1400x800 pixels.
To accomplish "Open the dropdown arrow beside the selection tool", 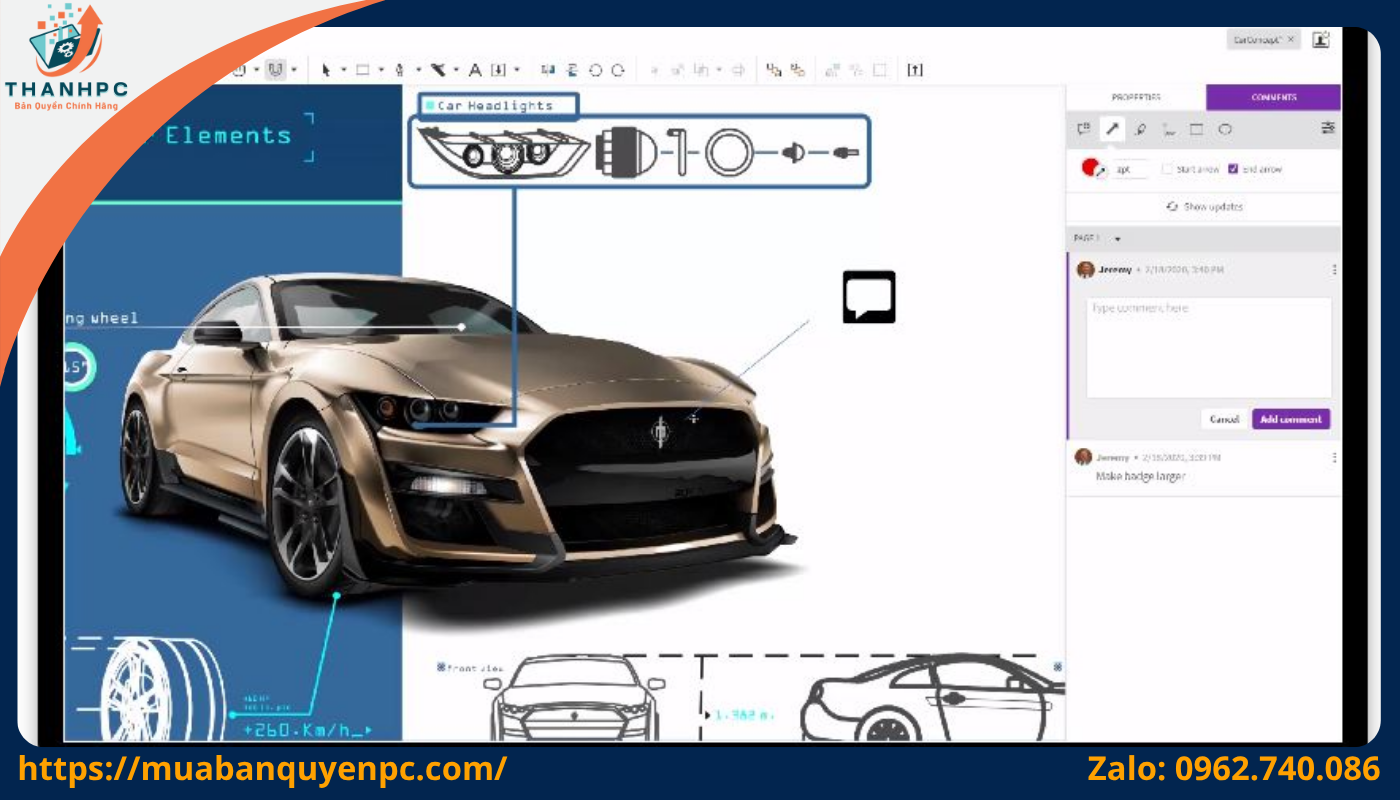I will point(343,70).
